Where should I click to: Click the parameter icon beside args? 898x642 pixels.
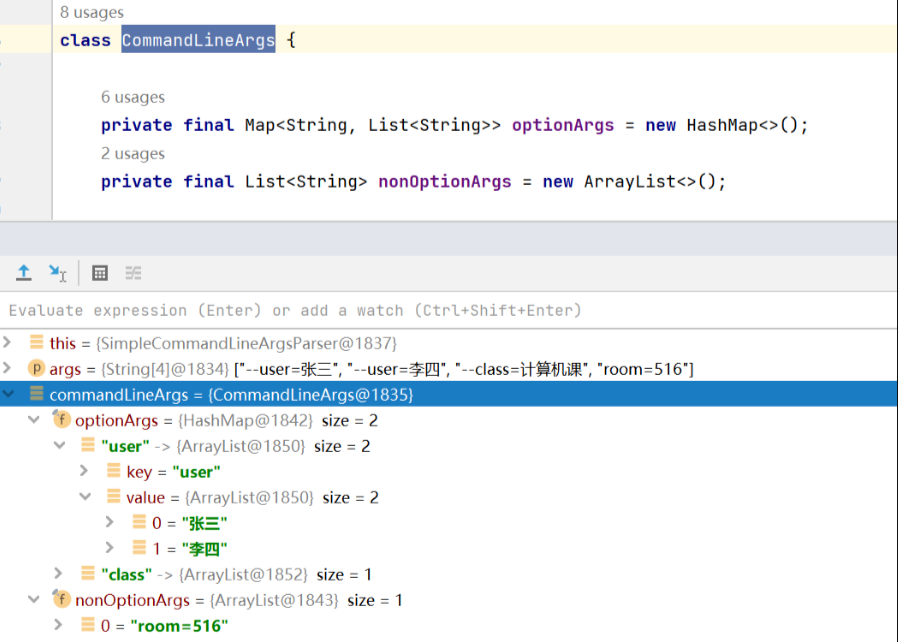[x=37, y=369]
